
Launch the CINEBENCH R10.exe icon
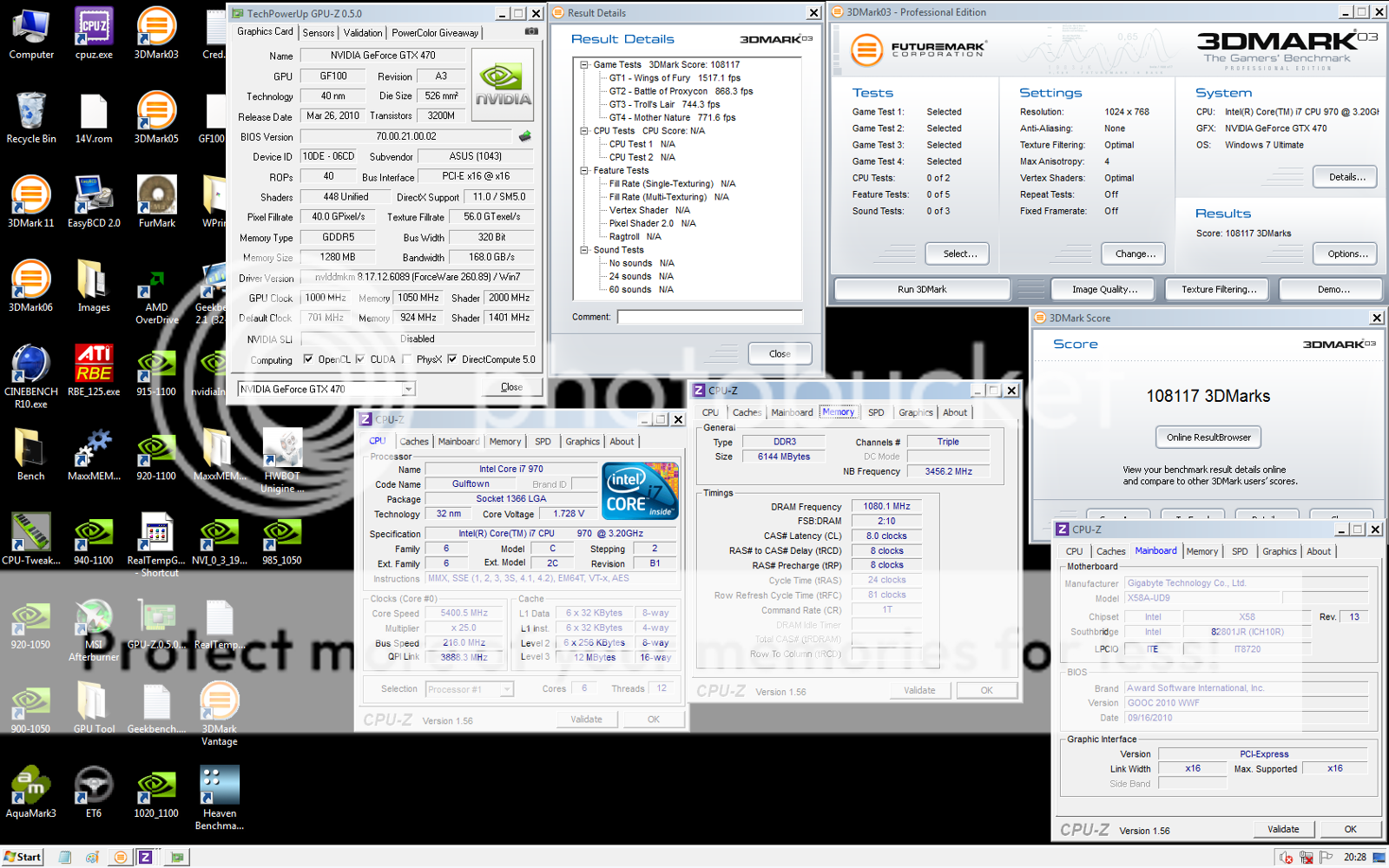(31, 377)
